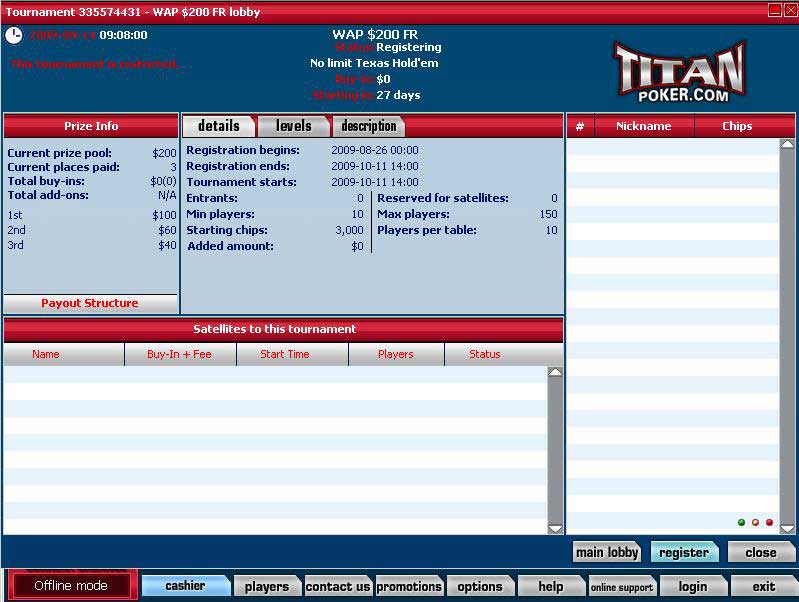Launch online support
Screen dimensions: 799x602
(x=622, y=587)
